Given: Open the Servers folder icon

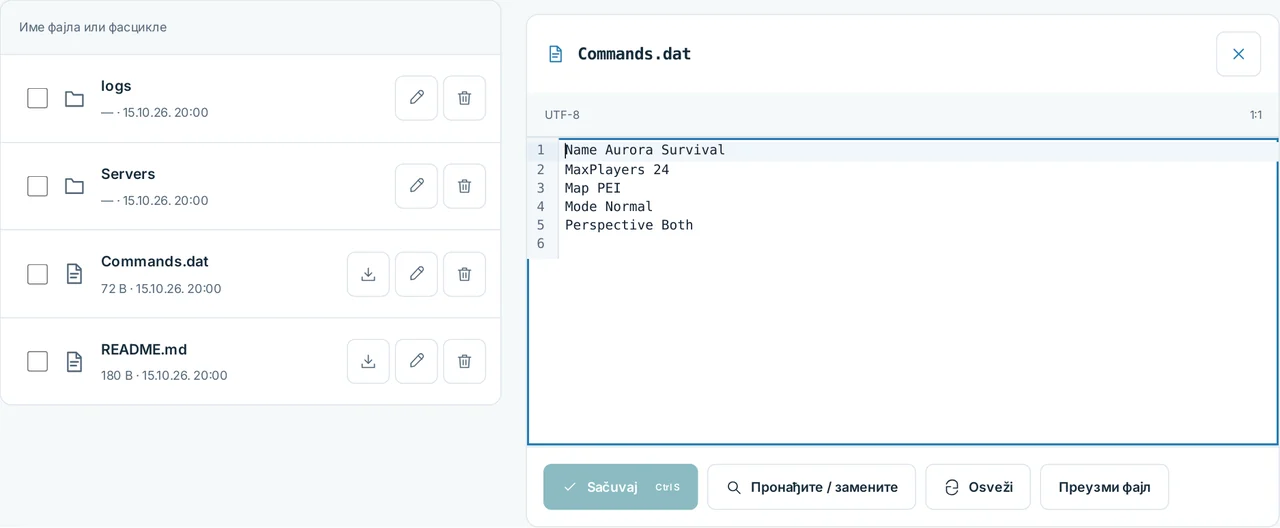Looking at the screenshot, I should point(74,186).
